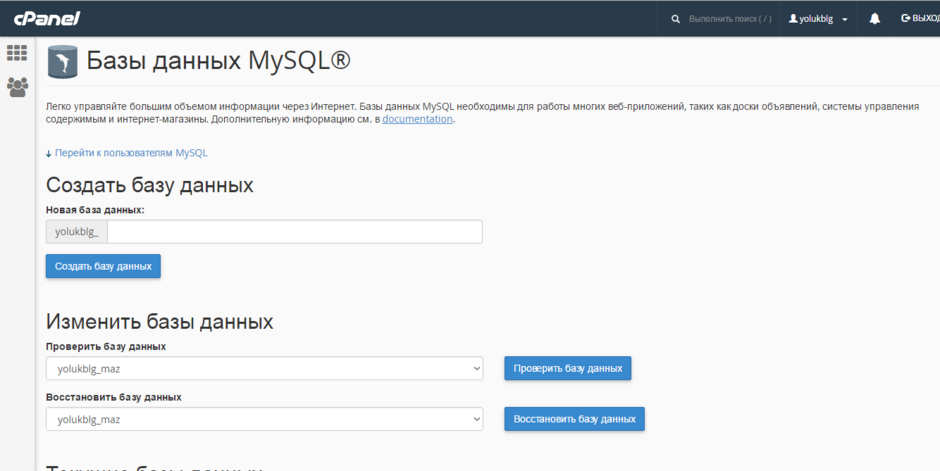
Task: Open the grid home icon in sidebar
Action: click(x=17, y=53)
